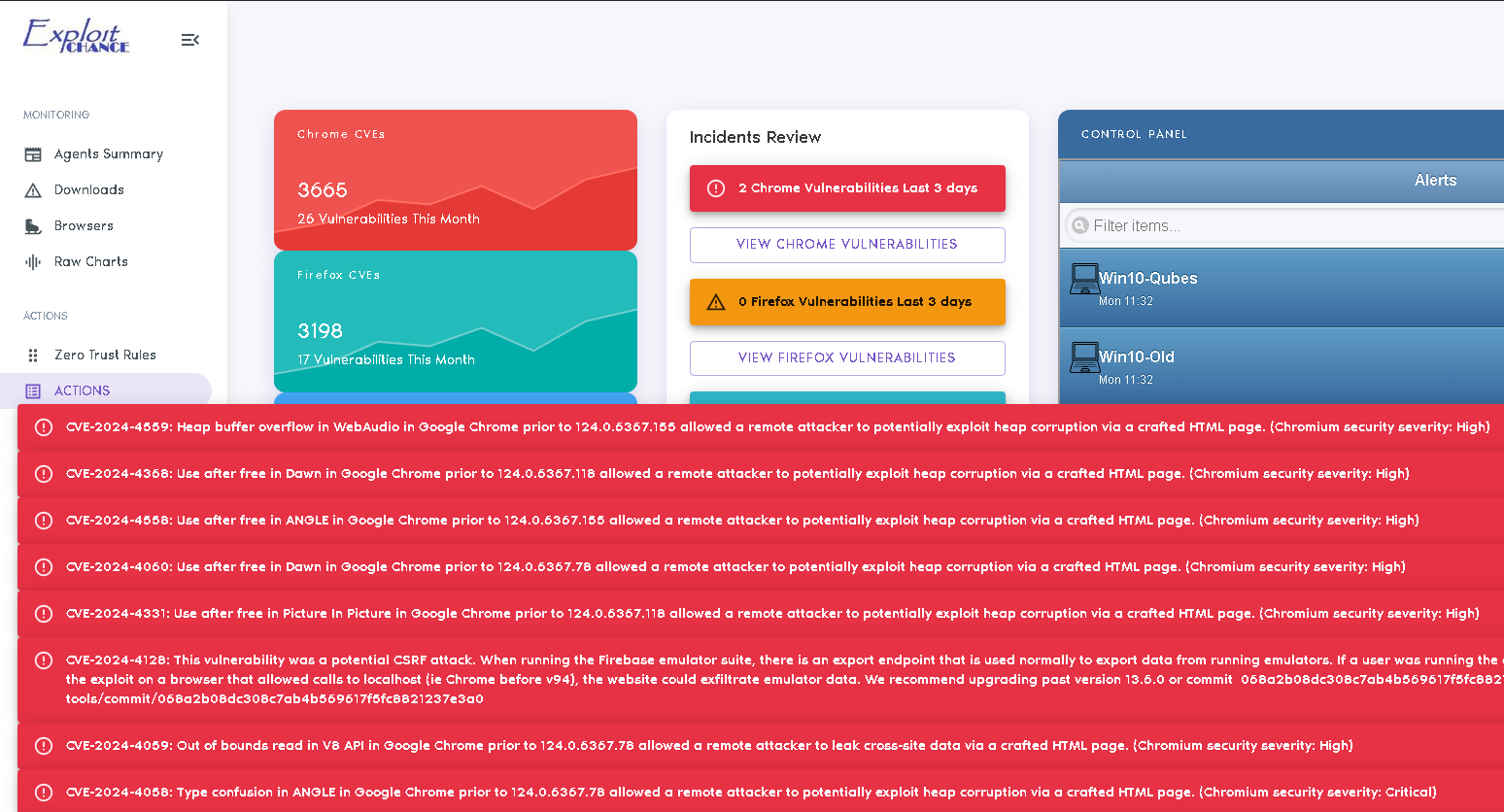
Task: Click the Downloads warning triangle icon
Action: [x=33, y=190]
